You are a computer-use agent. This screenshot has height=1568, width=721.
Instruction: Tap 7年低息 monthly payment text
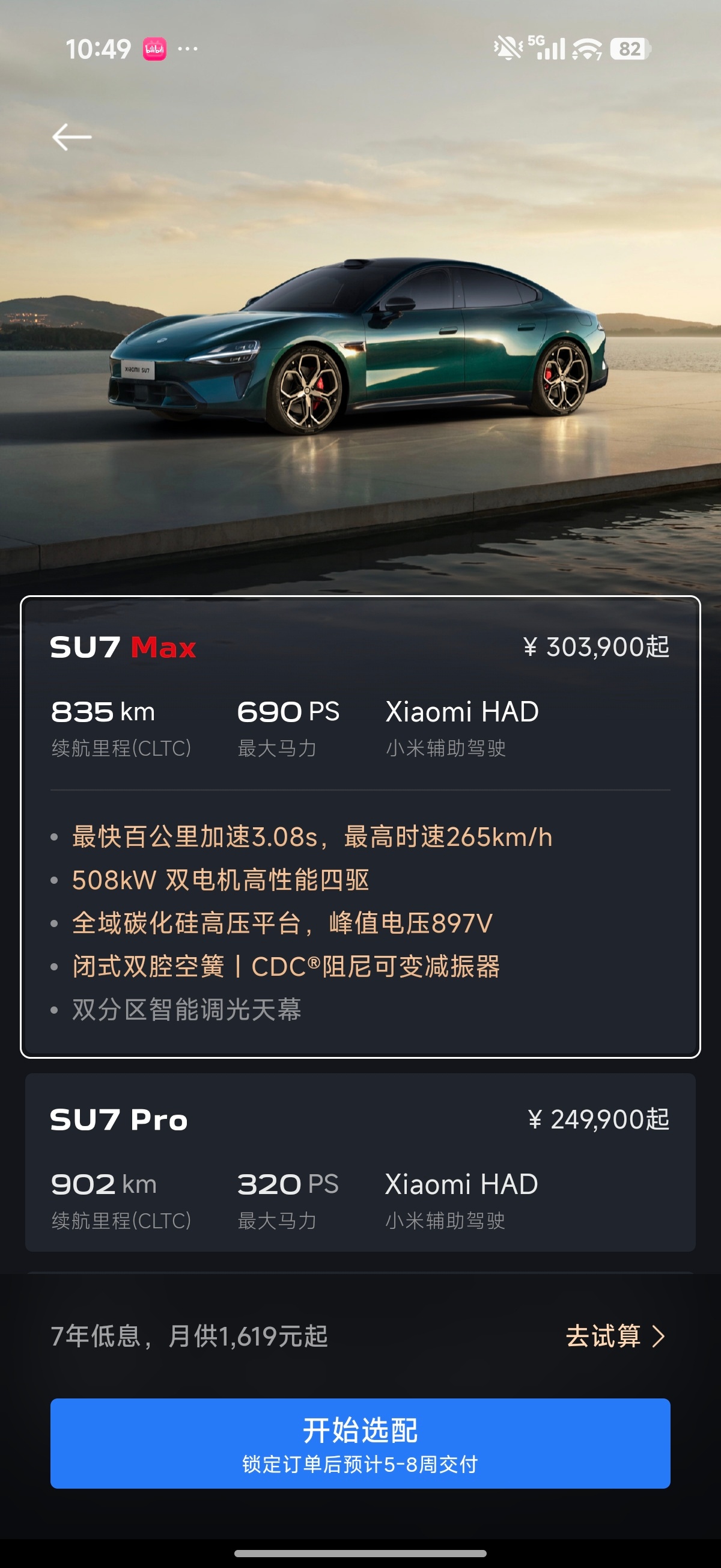(189, 1336)
